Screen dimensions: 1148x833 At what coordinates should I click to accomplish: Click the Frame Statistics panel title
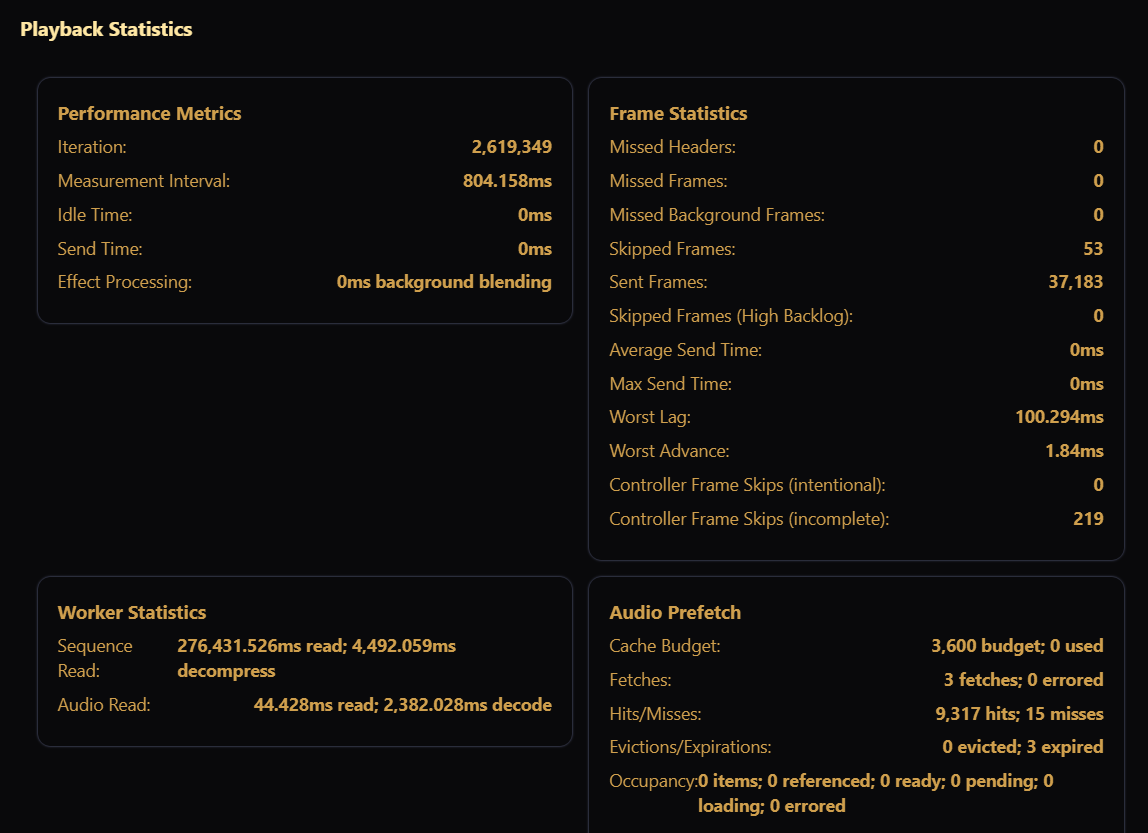(x=678, y=113)
